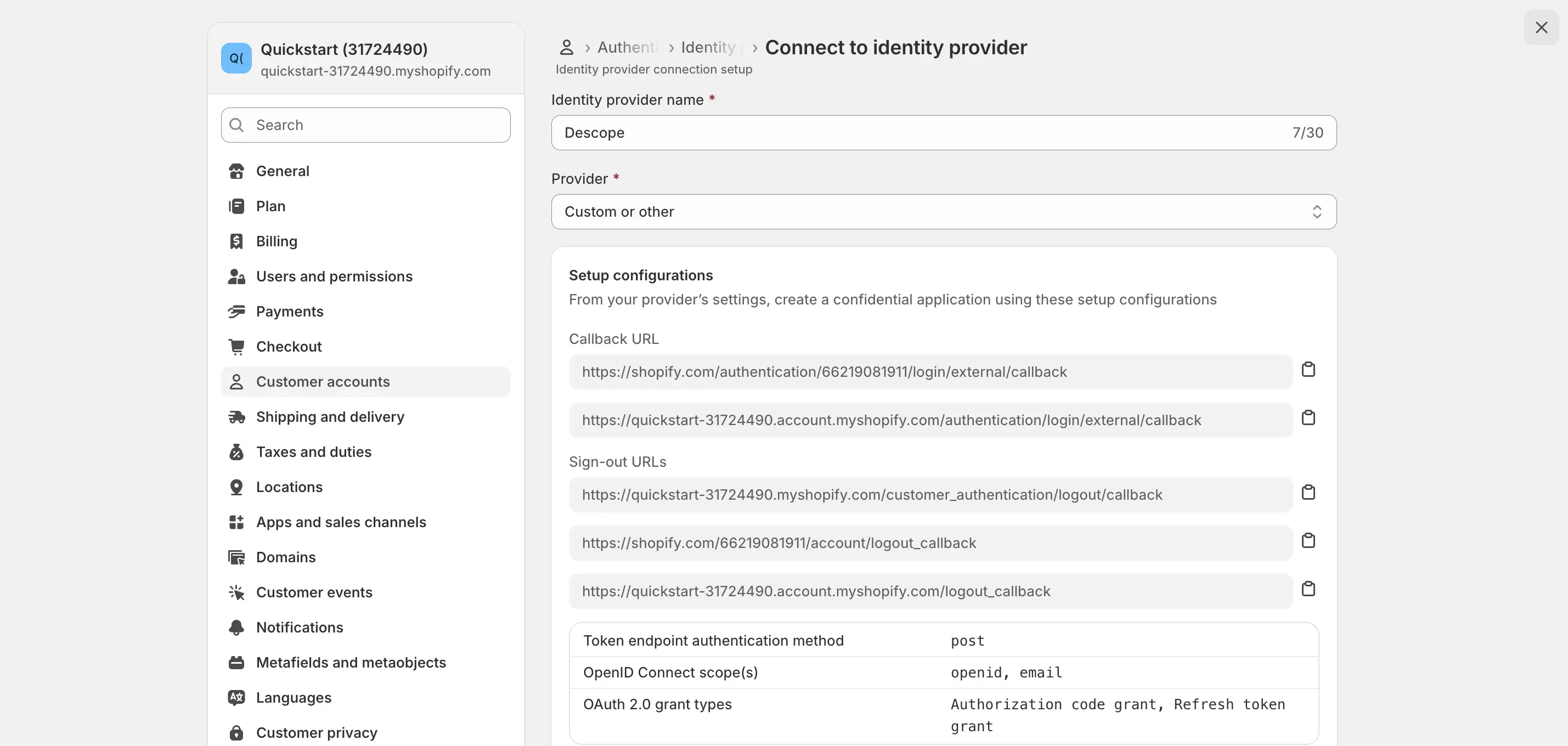1568x746 pixels.
Task: Click the Metafields and metaobjects icon
Action: (x=236, y=663)
